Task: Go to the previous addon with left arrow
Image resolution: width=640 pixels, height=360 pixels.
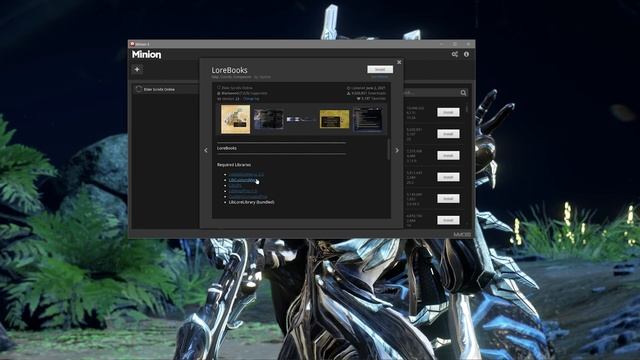Action: point(206,150)
